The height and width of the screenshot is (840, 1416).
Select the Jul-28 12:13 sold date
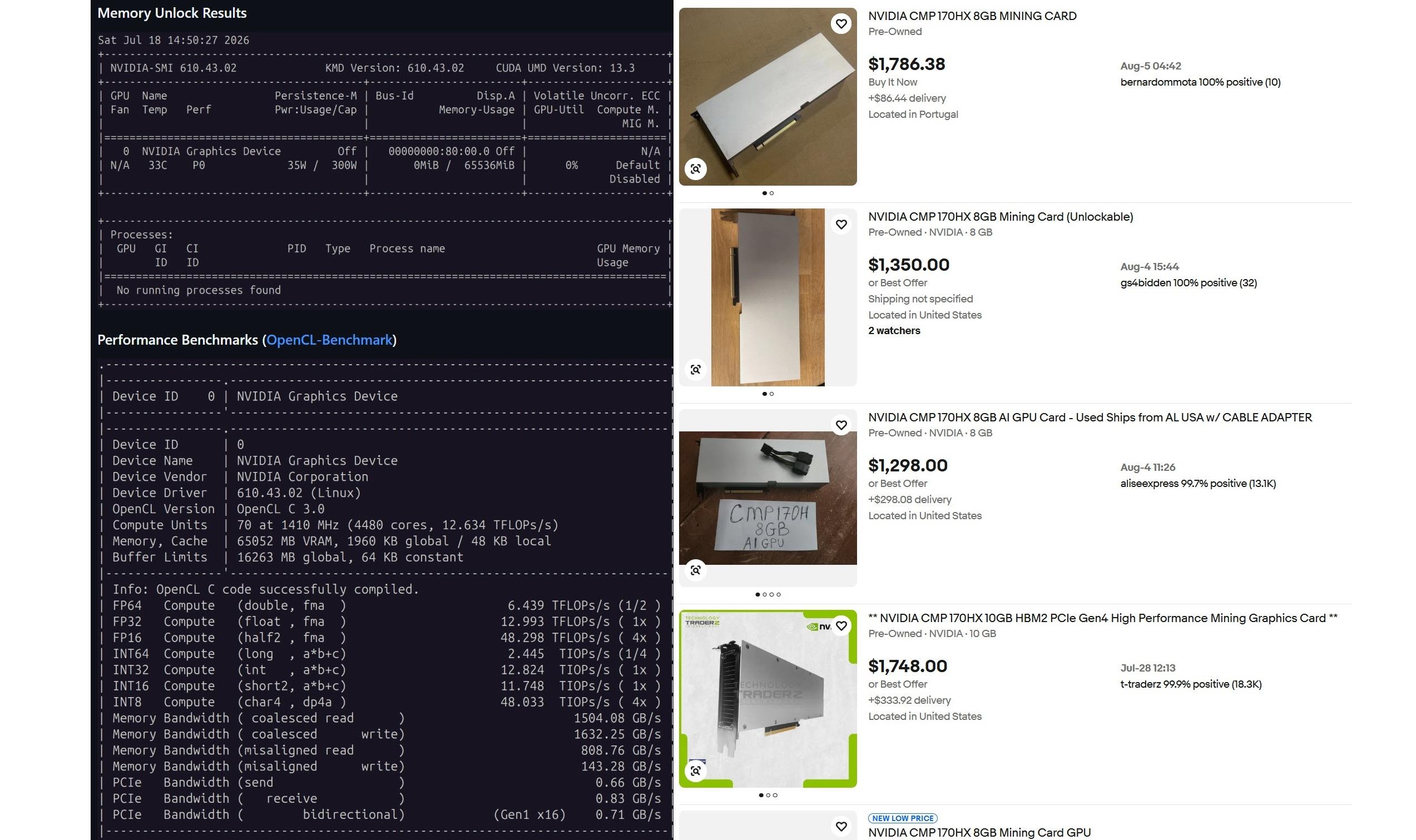(x=1147, y=668)
